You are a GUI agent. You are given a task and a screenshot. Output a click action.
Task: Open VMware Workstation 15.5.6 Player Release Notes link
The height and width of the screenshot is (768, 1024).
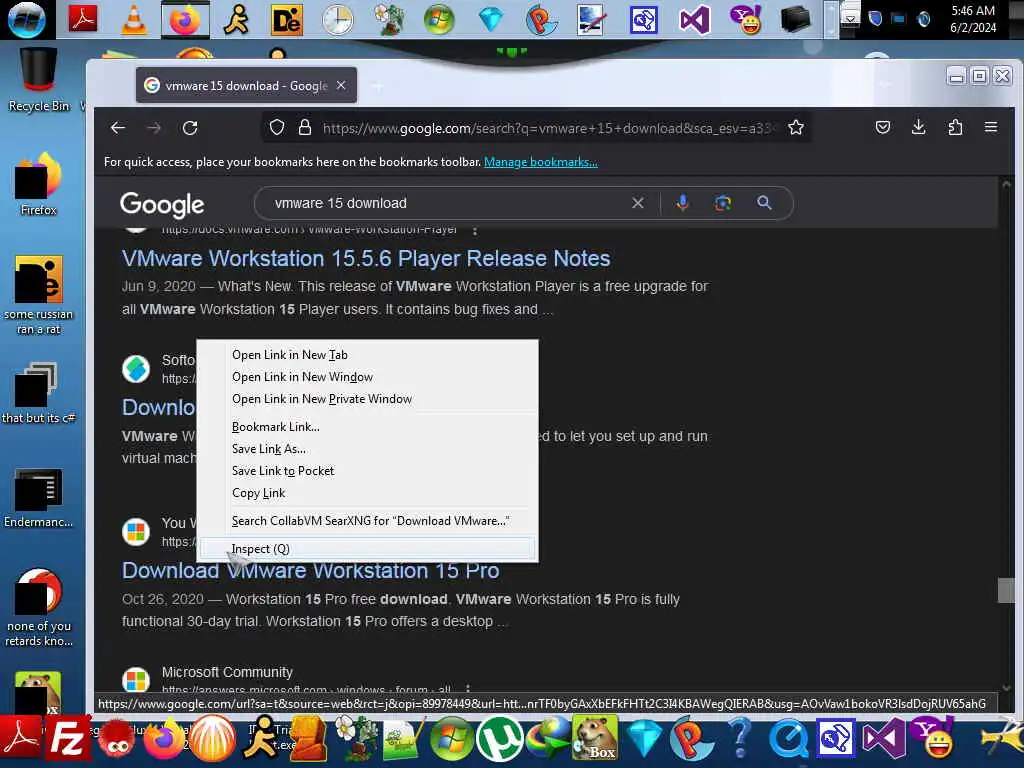click(366, 259)
